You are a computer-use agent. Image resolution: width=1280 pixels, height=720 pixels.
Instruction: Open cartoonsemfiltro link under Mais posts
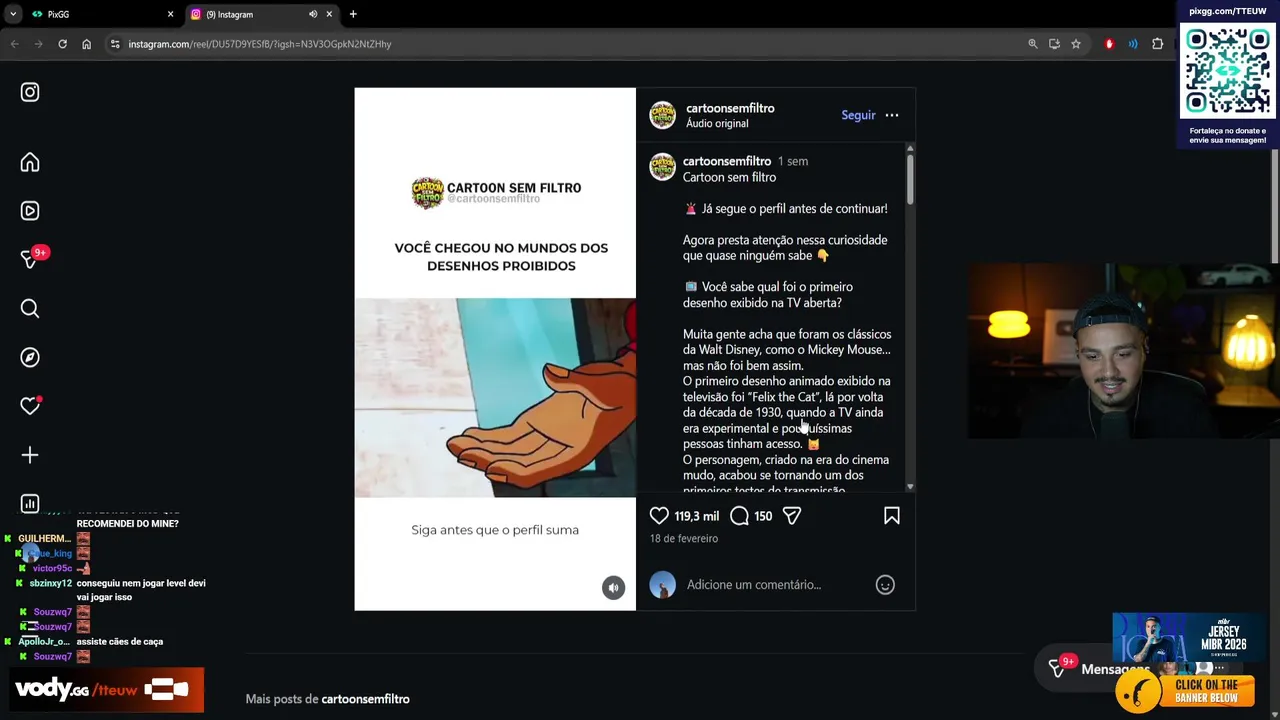point(365,699)
